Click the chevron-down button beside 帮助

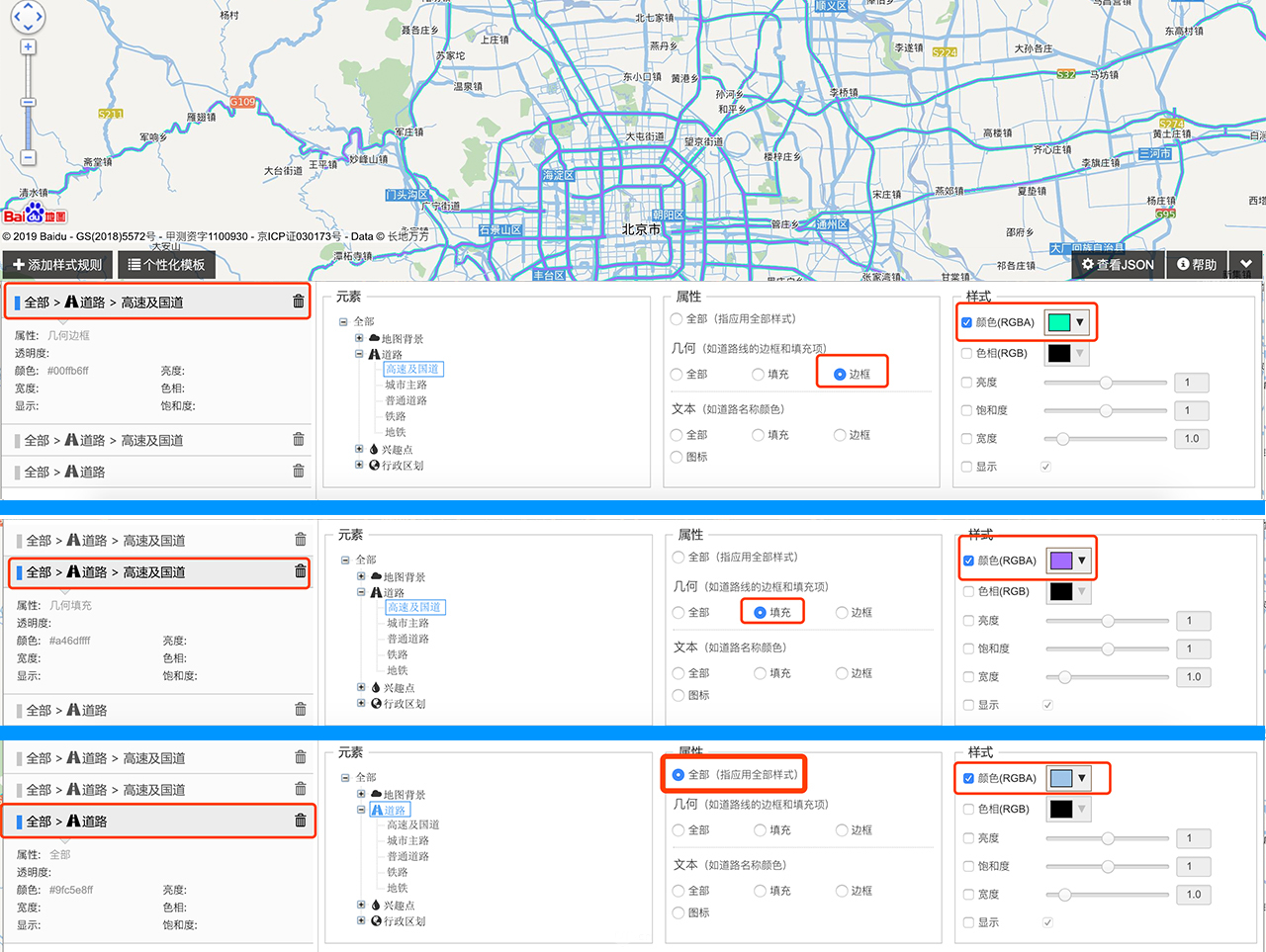point(1246,264)
